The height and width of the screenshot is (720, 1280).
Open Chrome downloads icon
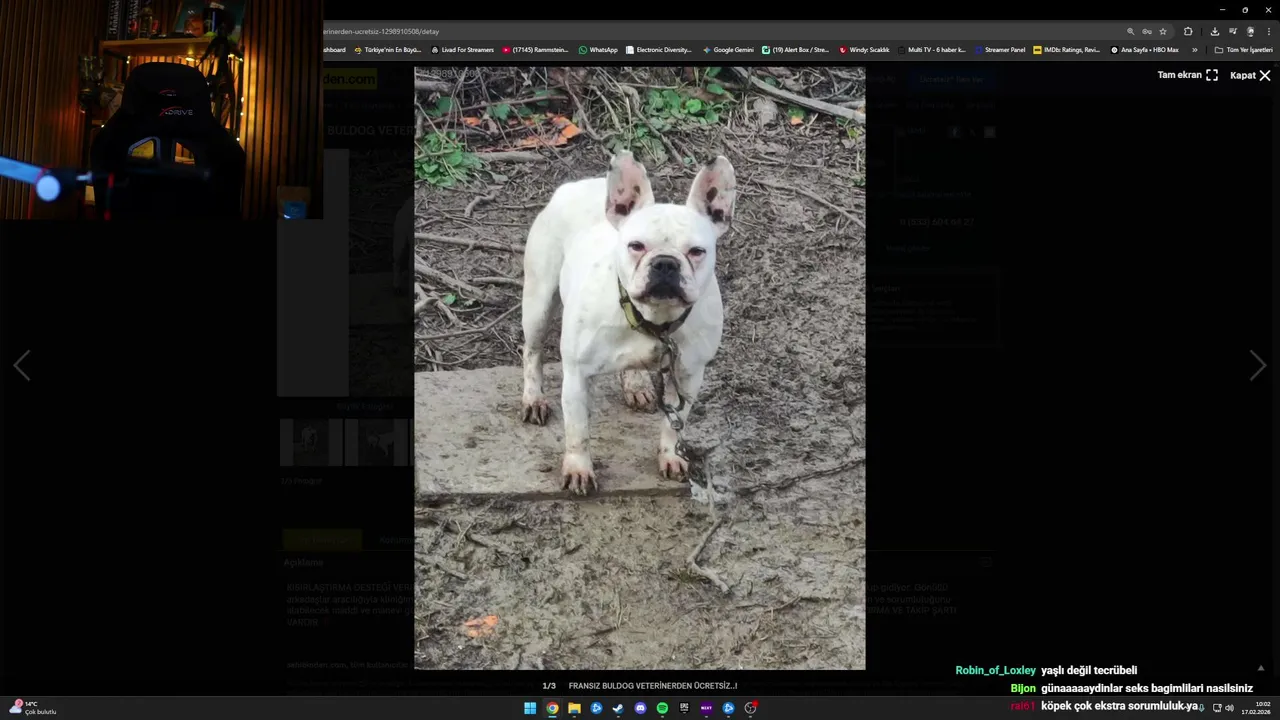coord(1214,31)
